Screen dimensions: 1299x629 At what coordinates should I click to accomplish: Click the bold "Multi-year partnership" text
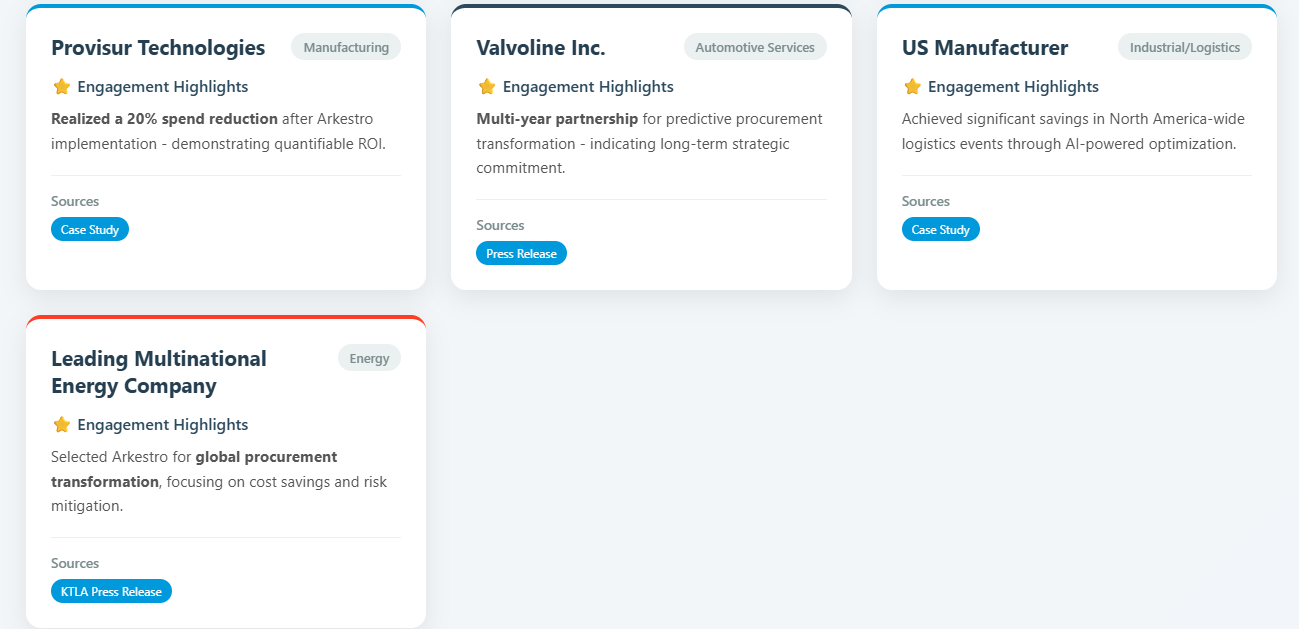pyautogui.click(x=557, y=119)
